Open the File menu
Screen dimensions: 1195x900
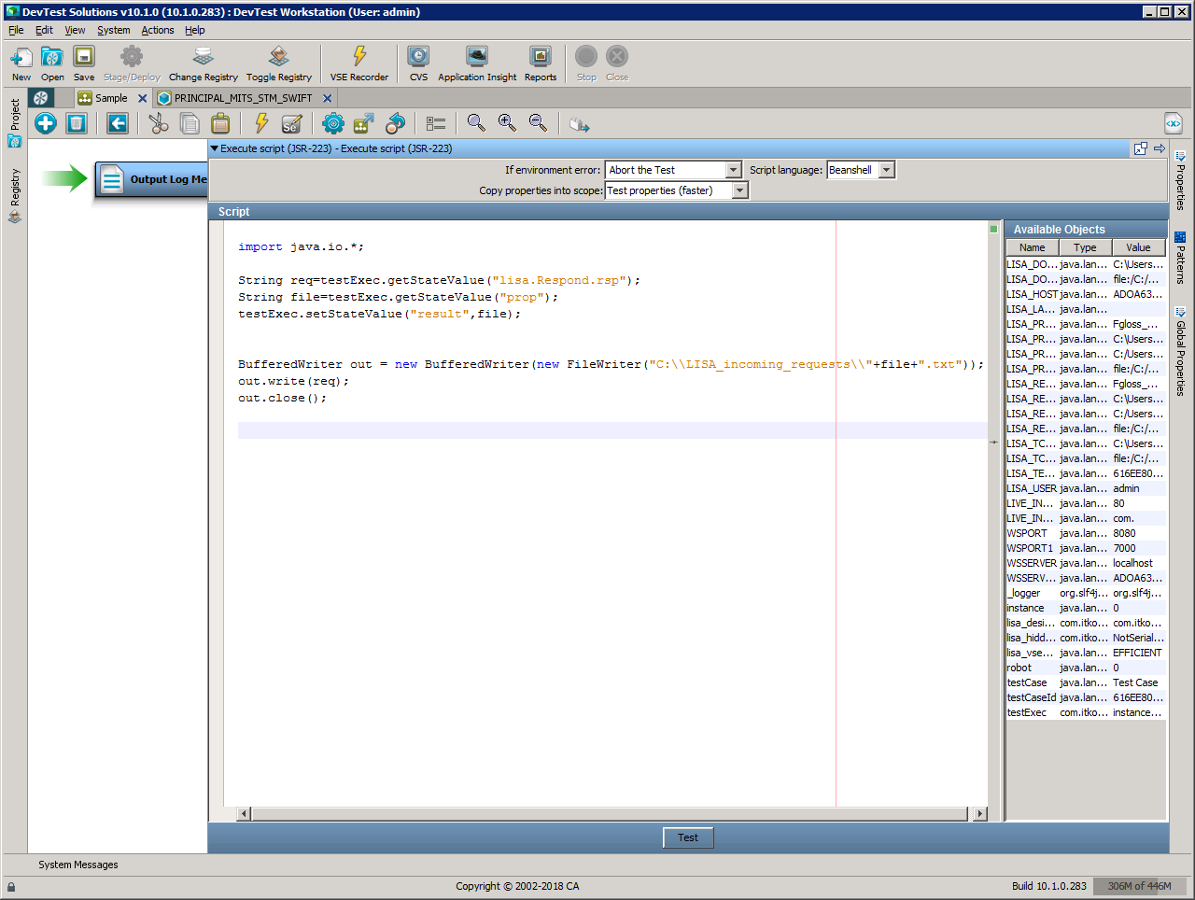point(16,30)
